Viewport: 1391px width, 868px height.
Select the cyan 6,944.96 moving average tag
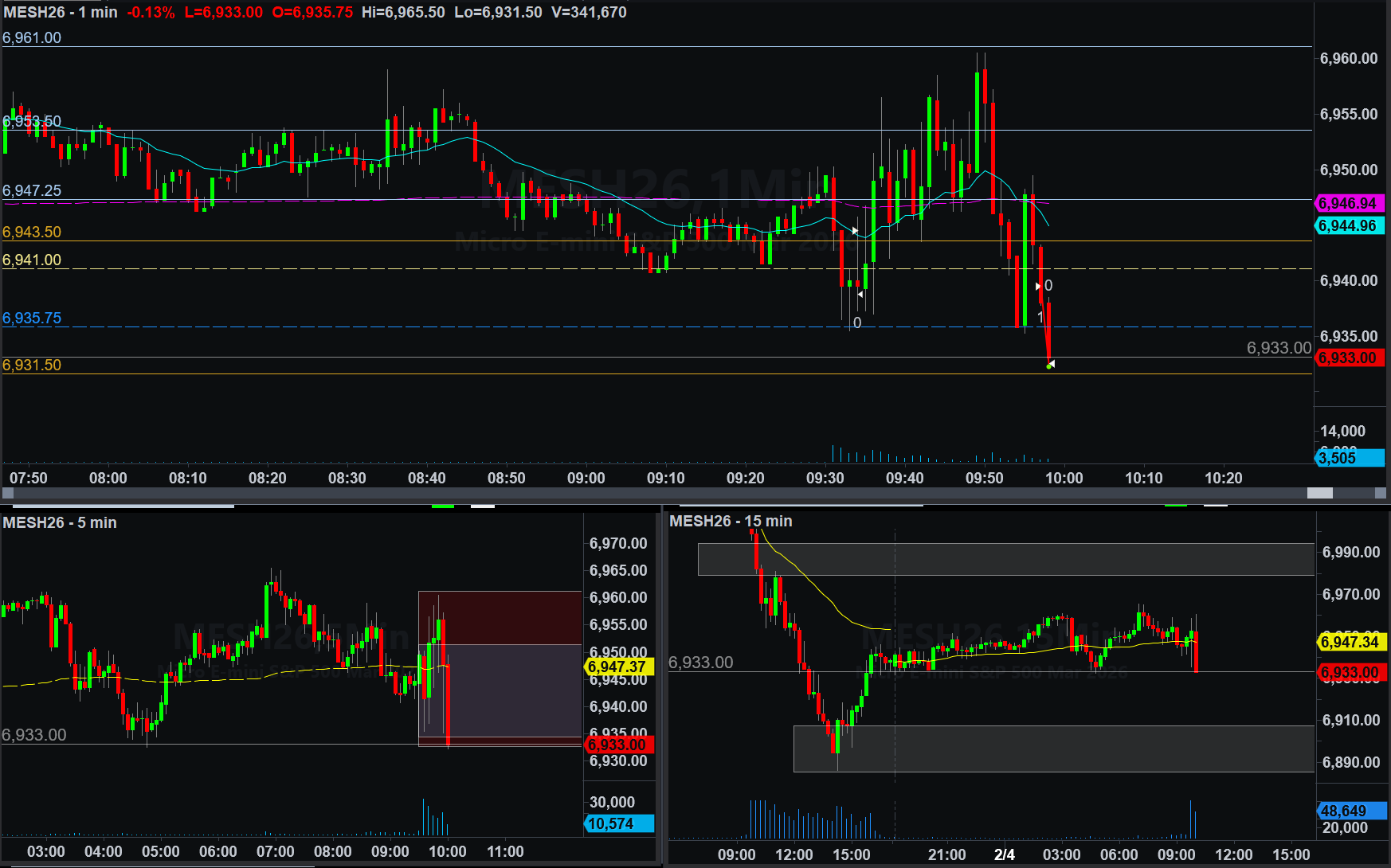1348,225
